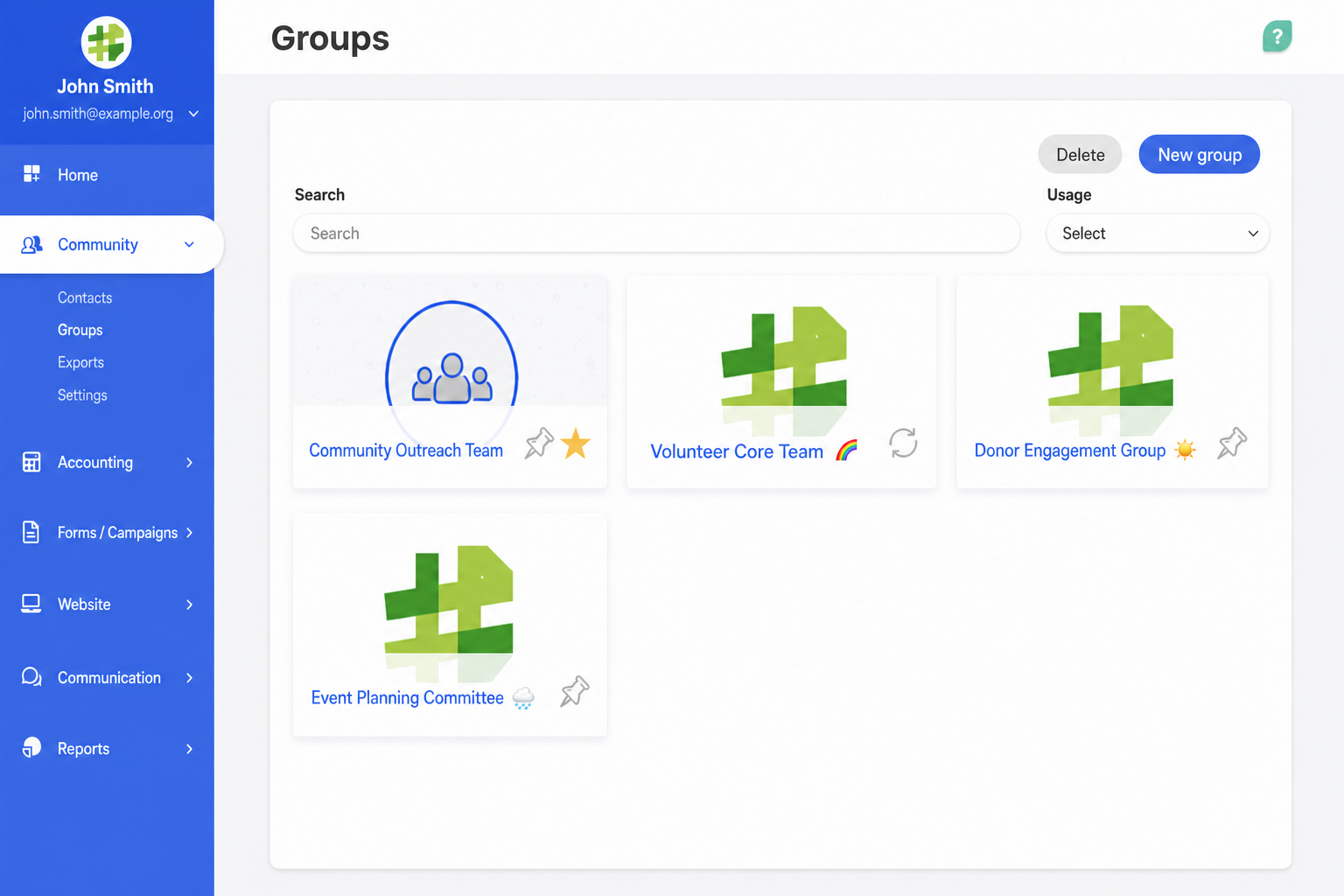
Task: Click the sync icon on Volunteer Core Team
Action: point(903,443)
